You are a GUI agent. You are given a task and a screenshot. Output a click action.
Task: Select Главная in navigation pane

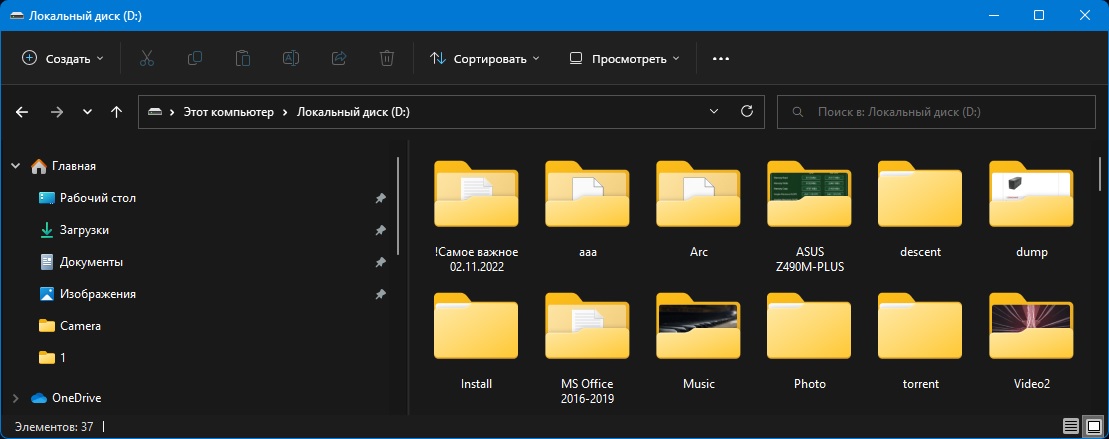tap(74, 166)
